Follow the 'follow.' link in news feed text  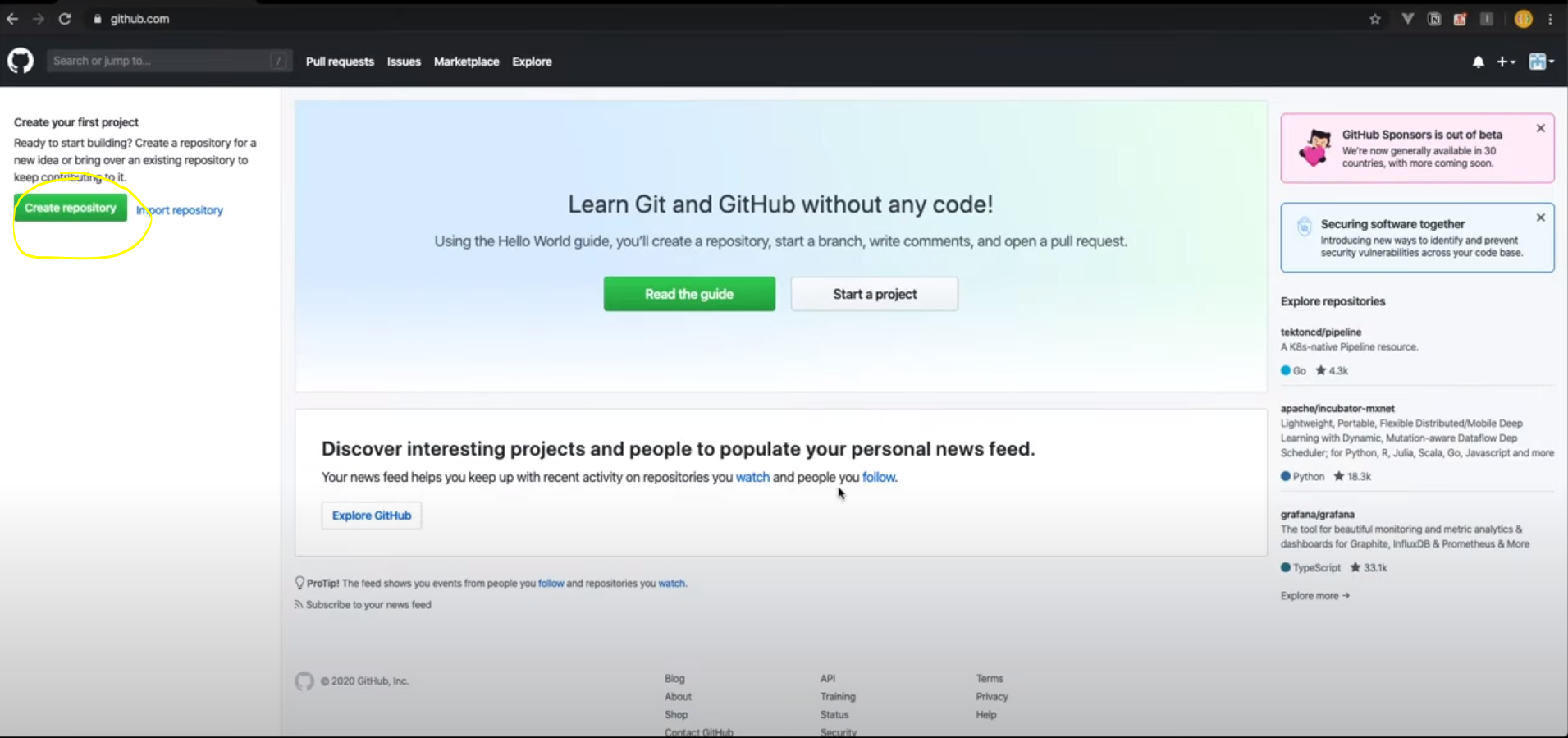click(880, 477)
